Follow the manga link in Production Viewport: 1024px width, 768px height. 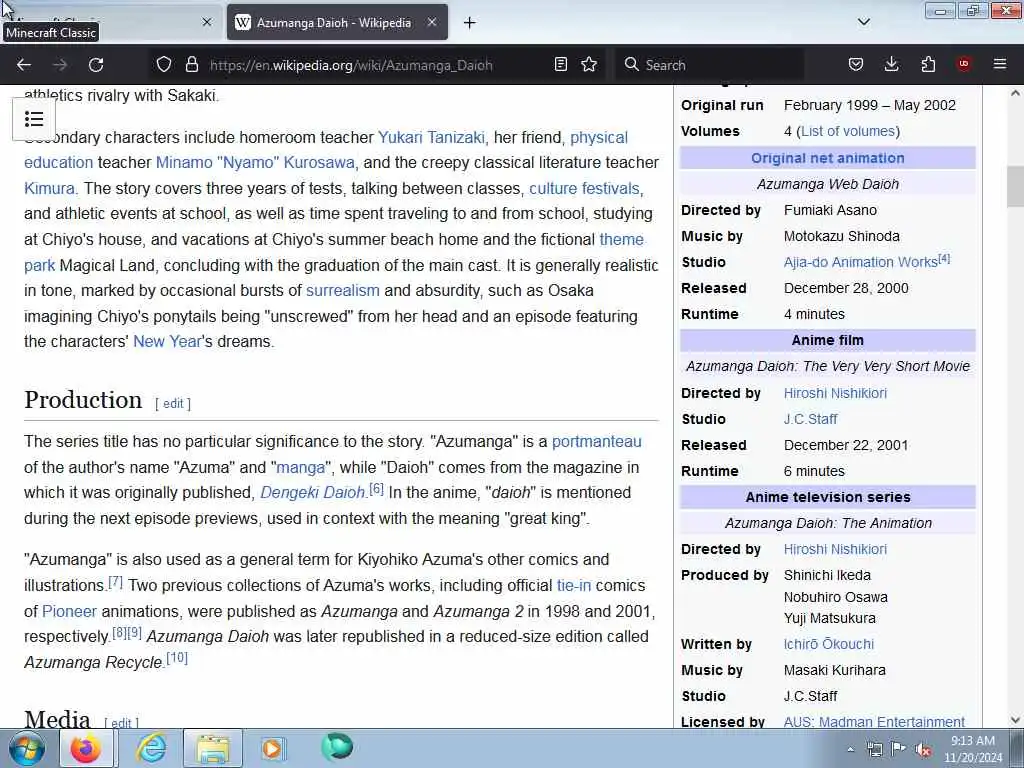click(300, 468)
